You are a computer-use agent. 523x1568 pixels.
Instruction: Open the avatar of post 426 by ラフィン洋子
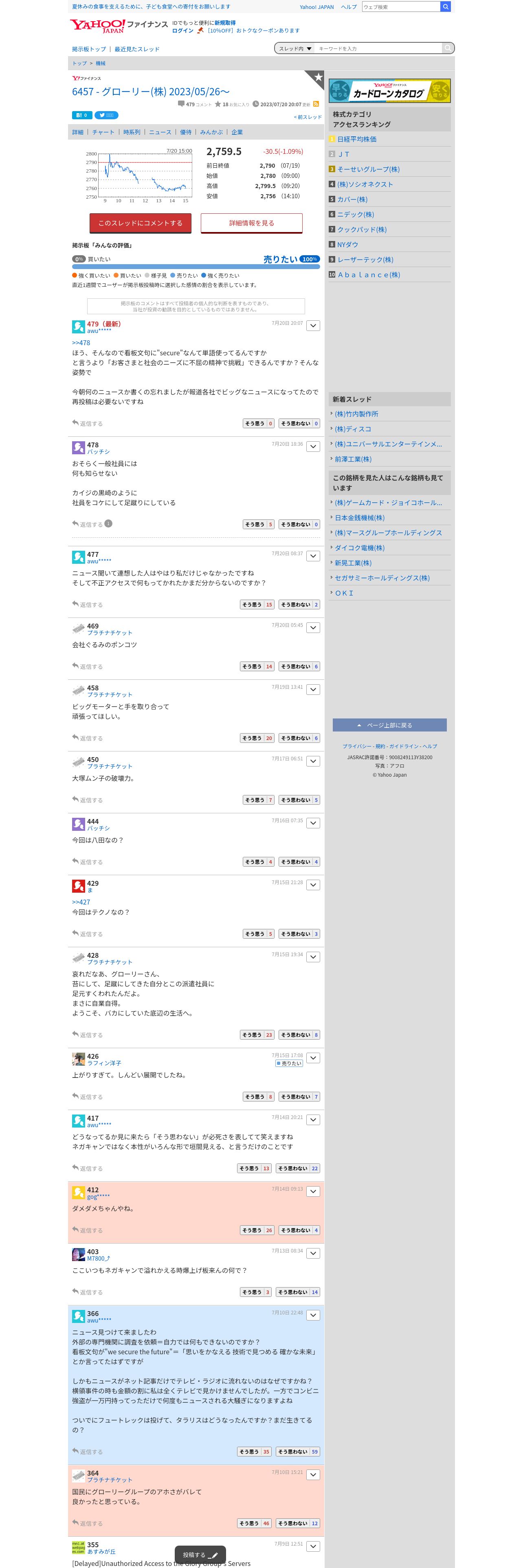point(79,1059)
